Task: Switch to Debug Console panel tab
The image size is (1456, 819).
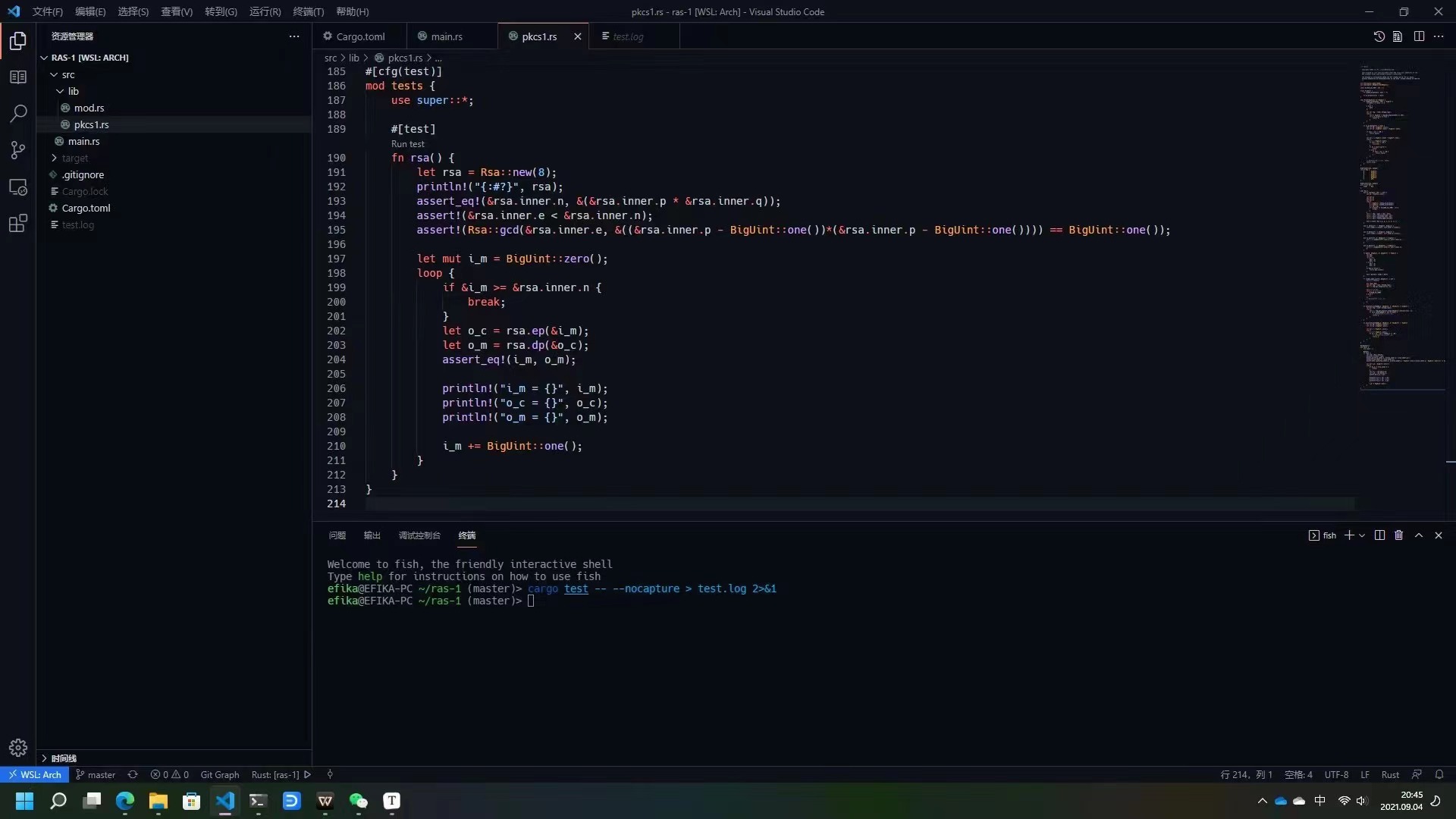Action: pyautogui.click(x=419, y=535)
